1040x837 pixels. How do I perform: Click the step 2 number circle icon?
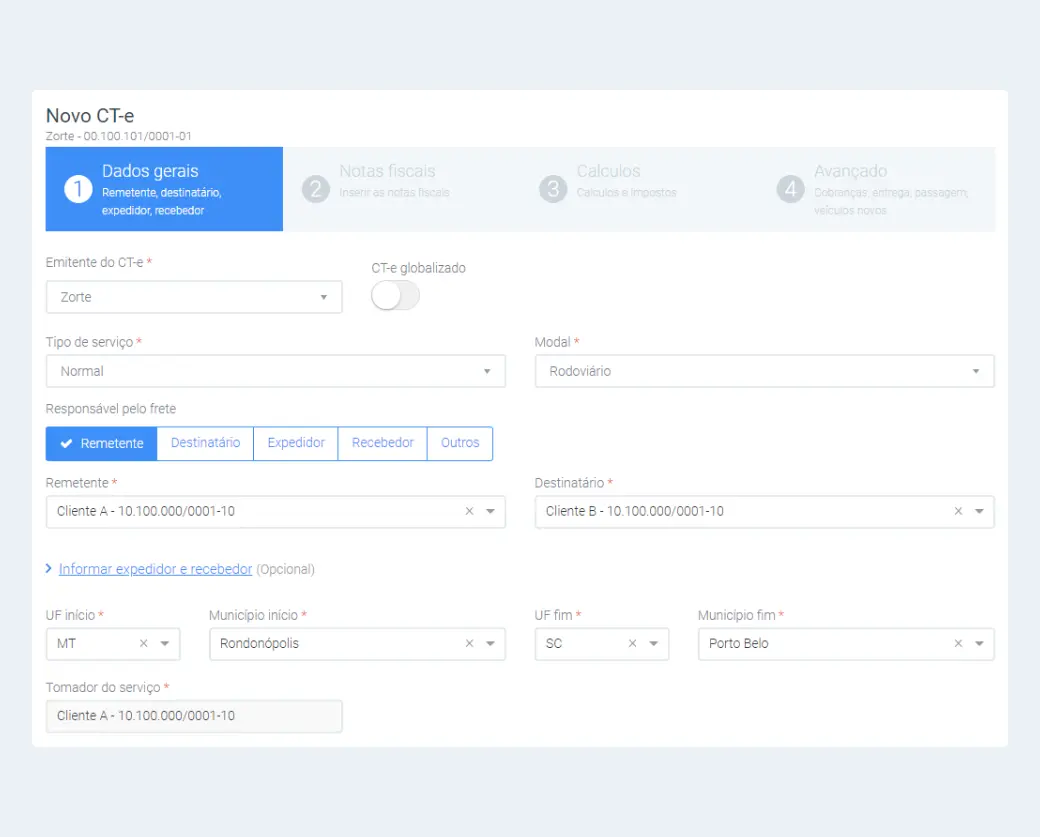pyautogui.click(x=316, y=189)
